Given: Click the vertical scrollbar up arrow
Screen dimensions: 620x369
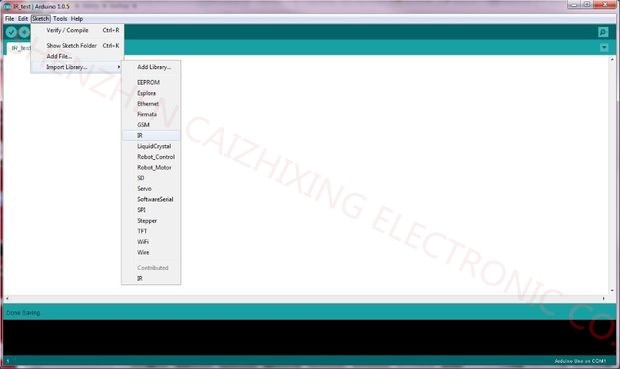Looking at the screenshot, I should point(612,59).
